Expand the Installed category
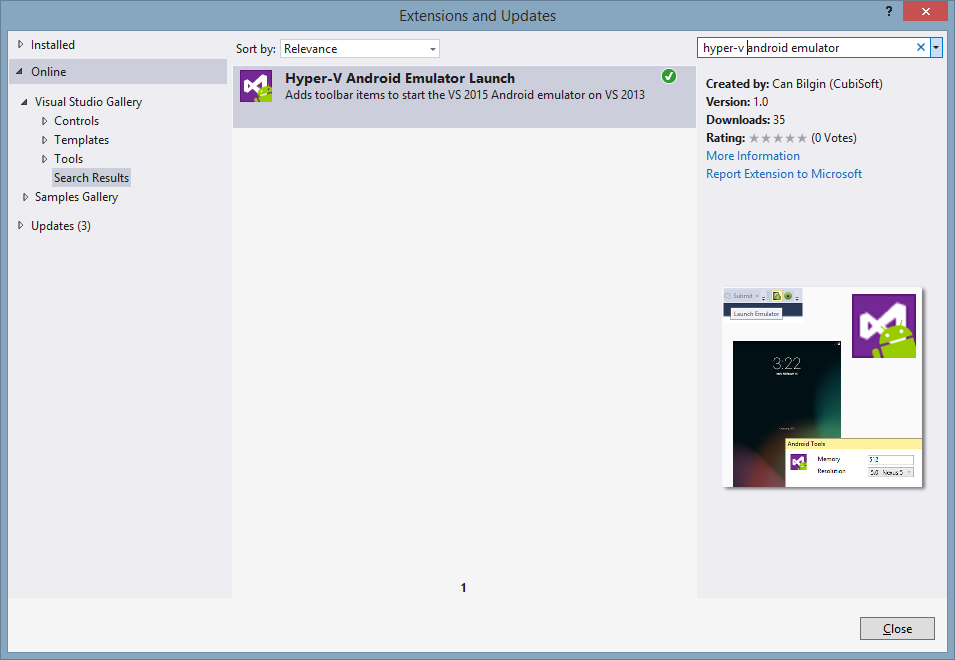 pyautogui.click(x=20, y=45)
